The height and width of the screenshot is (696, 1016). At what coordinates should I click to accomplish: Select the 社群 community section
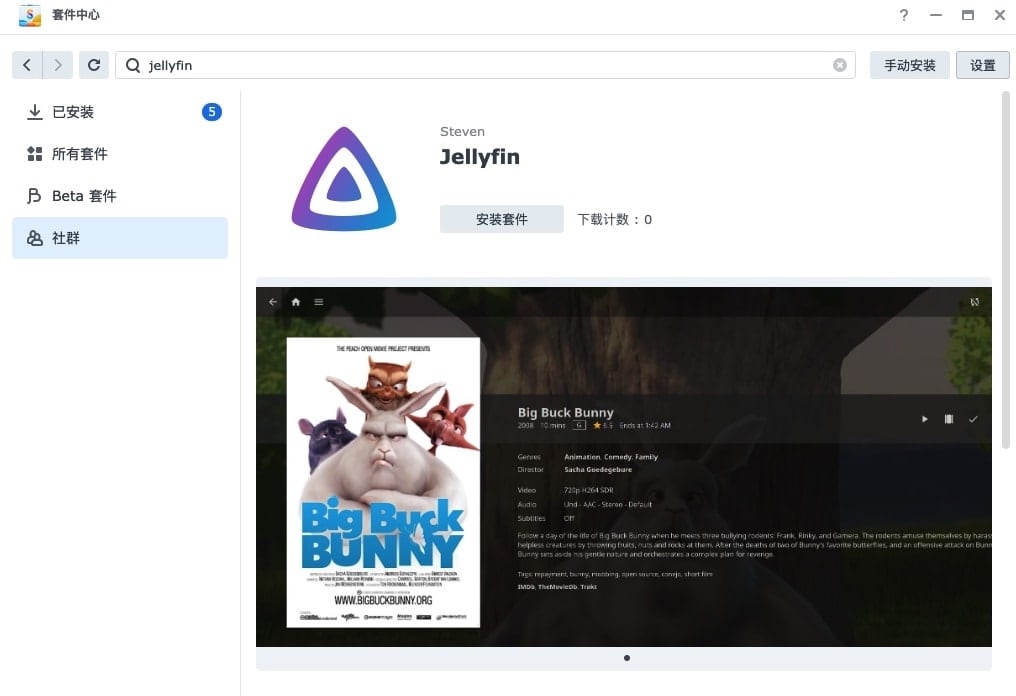[x=120, y=238]
